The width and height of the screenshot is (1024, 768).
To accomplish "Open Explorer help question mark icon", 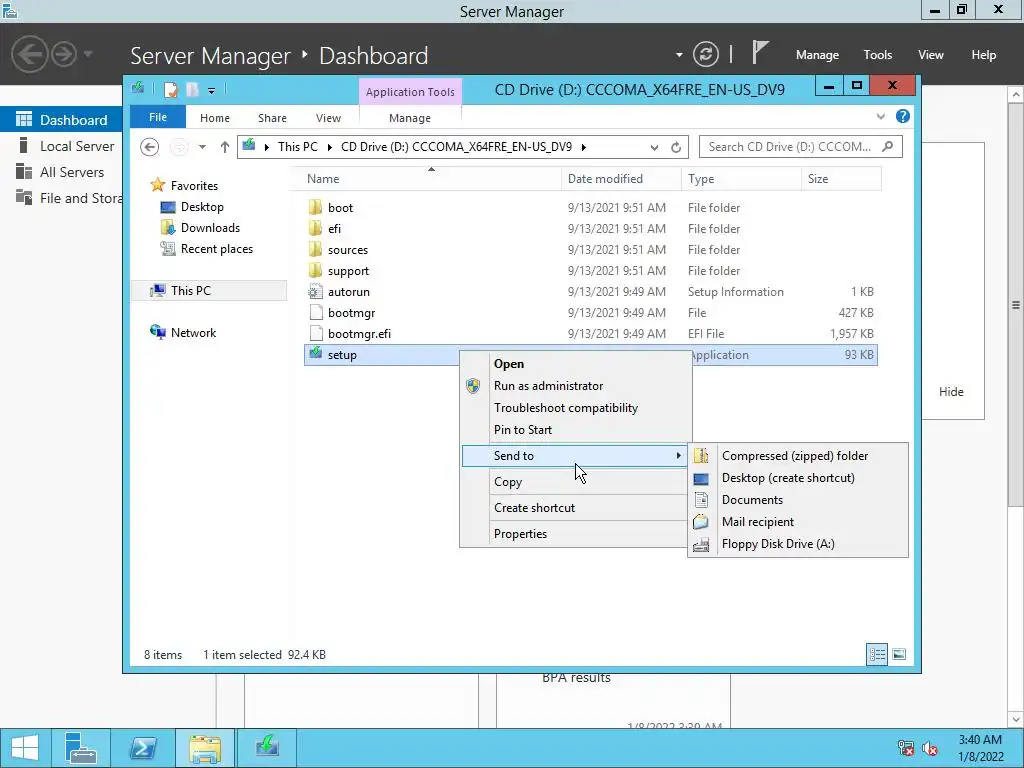I will (903, 116).
